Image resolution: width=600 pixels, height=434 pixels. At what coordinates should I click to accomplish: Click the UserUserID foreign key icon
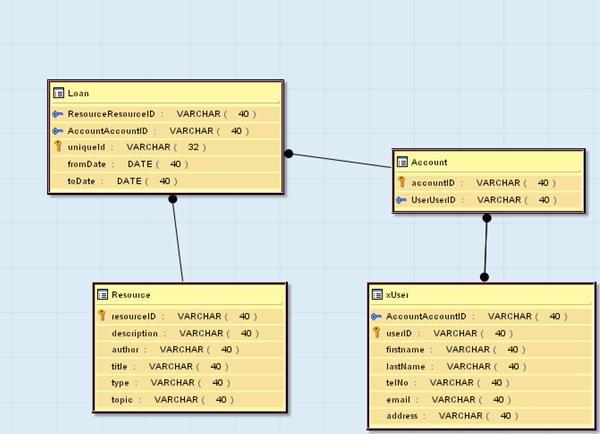(402, 200)
